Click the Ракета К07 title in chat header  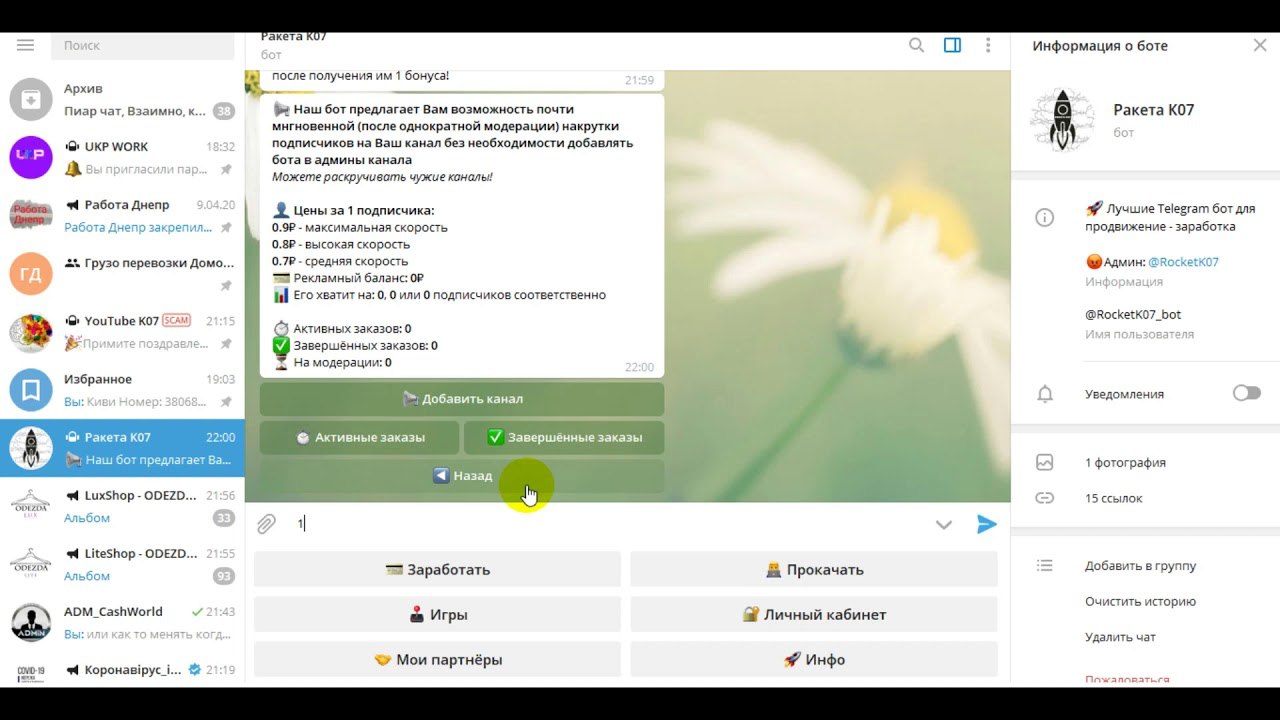coord(294,37)
